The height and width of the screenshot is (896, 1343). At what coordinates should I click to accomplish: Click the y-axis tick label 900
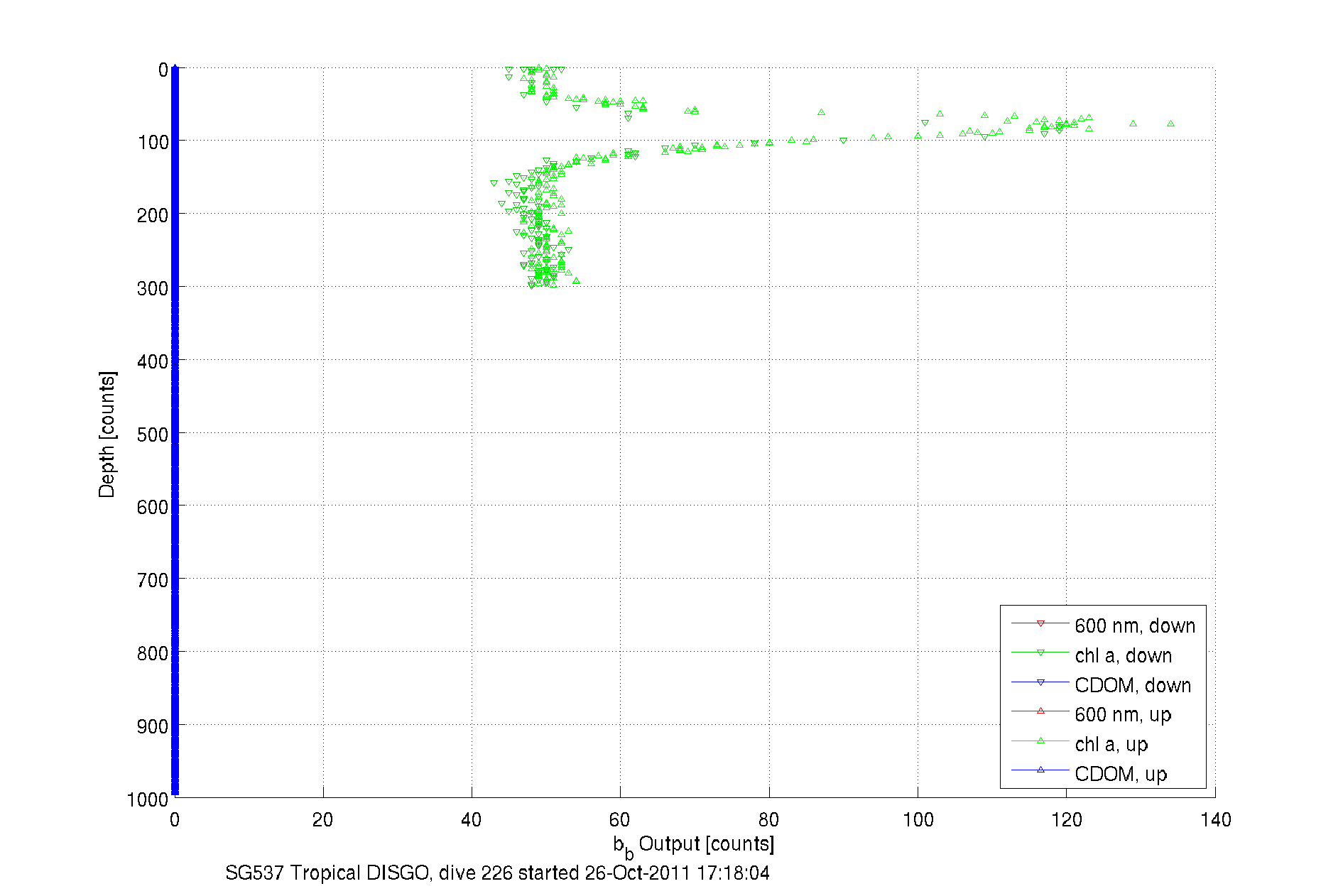coord(153,726)
